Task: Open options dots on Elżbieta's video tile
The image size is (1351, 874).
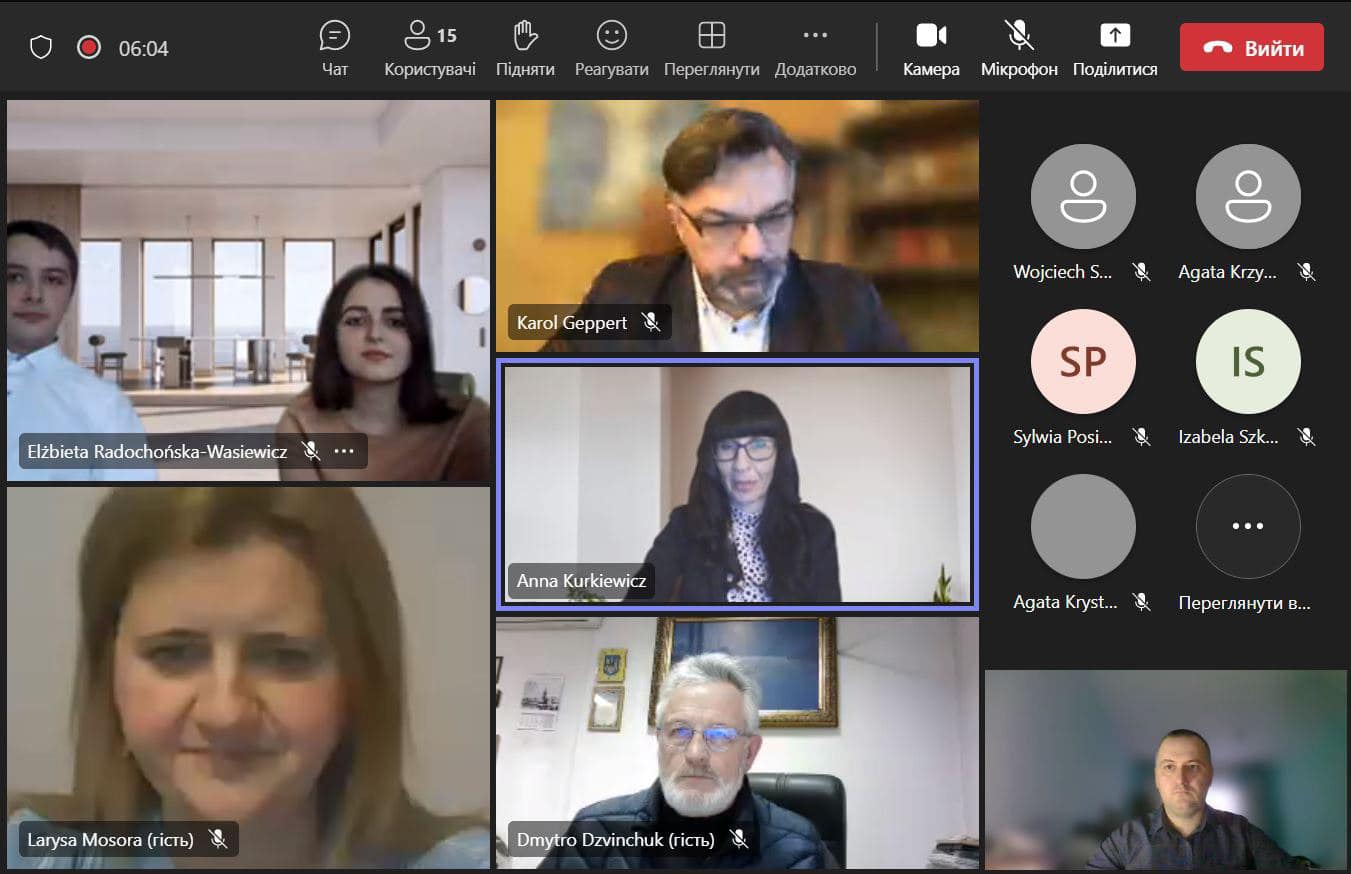Action: click(344, 451)
